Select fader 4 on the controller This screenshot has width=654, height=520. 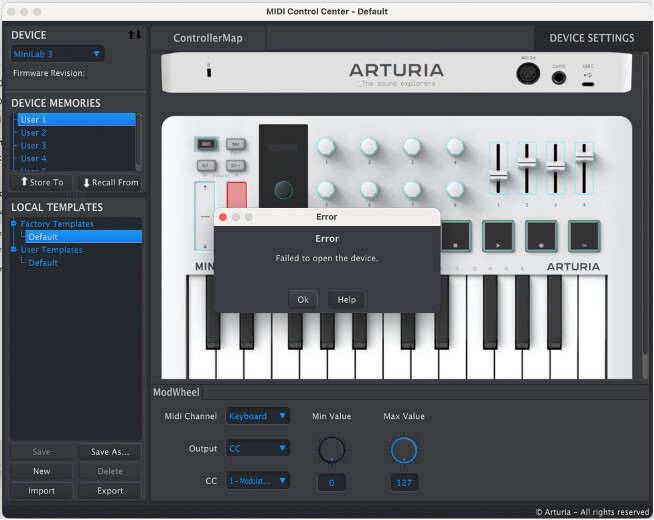(584, 168)
